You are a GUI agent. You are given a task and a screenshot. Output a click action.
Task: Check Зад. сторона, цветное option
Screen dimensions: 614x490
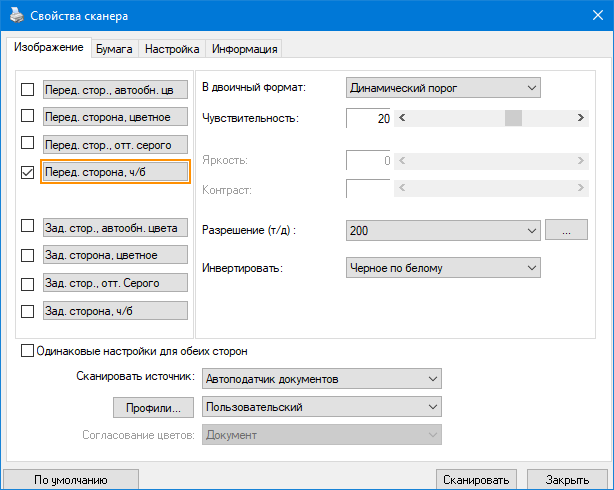pyautogui.click(x=27, y=255)
